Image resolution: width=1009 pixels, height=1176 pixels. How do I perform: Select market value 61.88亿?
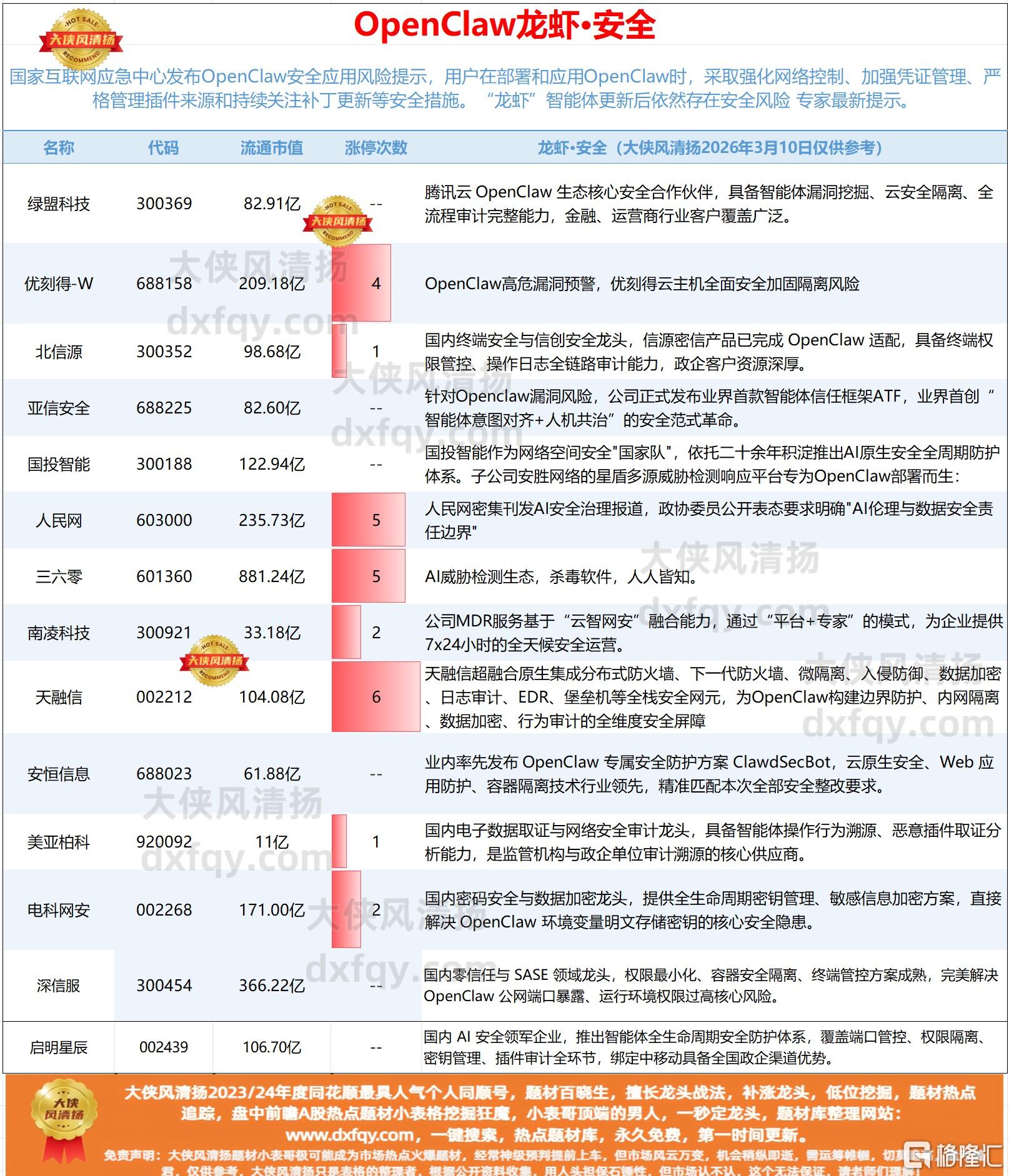click(x=272, y=774)
